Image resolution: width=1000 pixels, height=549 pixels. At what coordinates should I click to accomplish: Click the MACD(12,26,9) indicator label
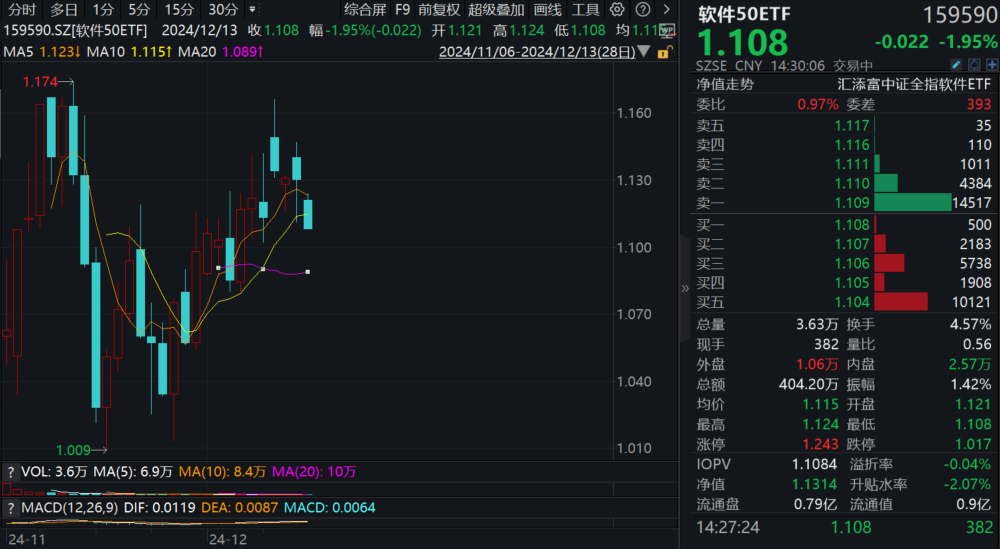(70, 508)
